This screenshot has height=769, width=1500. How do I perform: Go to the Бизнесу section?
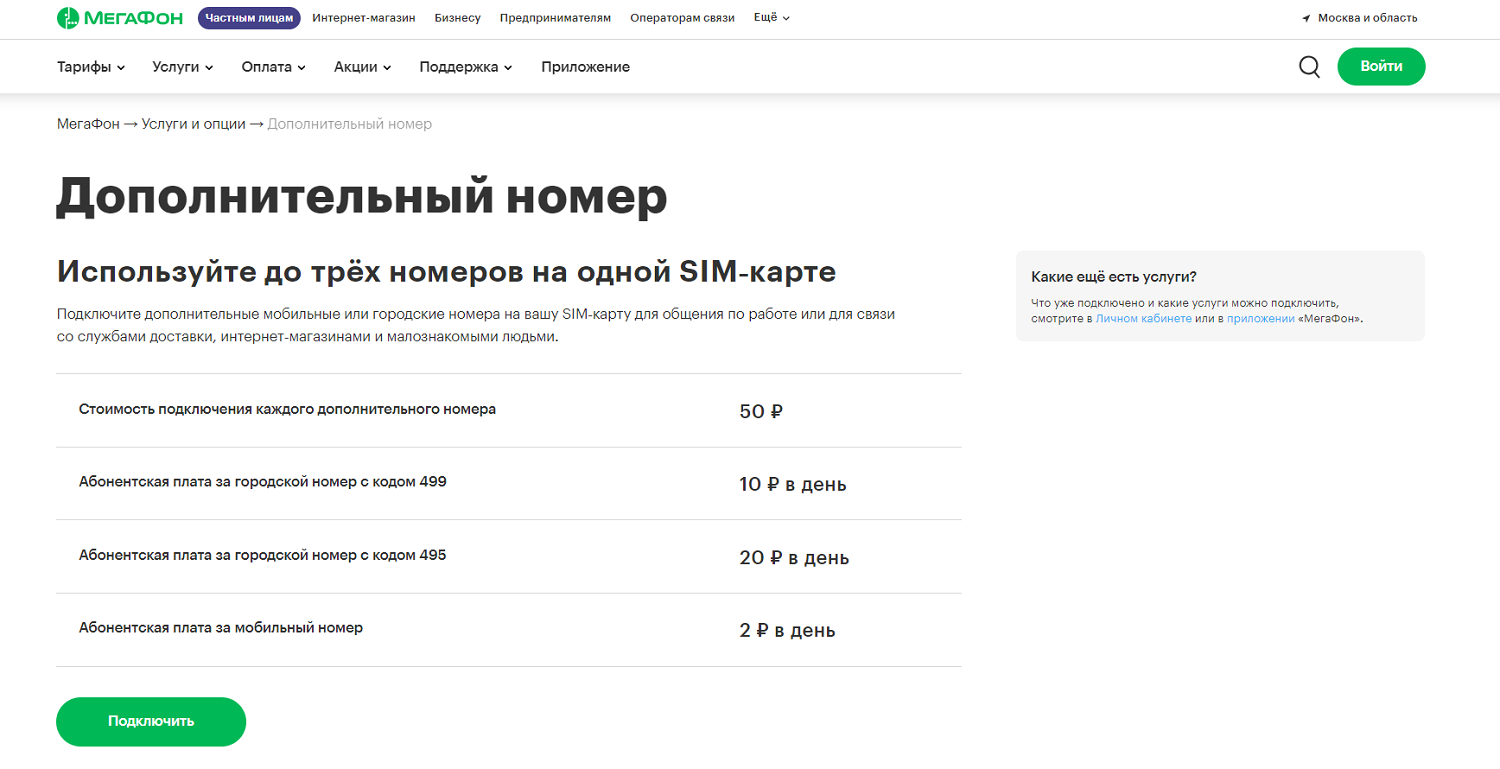coord(458,18)
